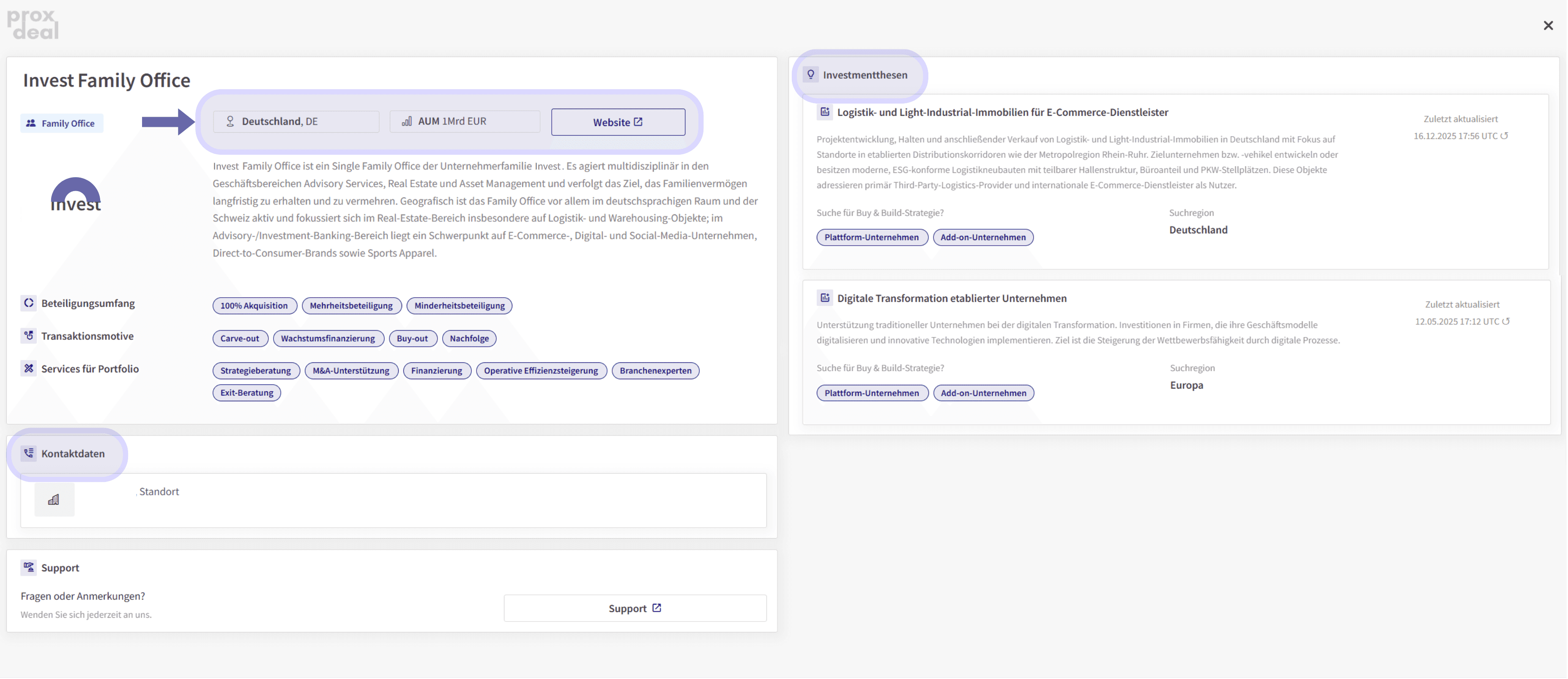Image resolution: width=1568 pixels, height=679 pixels.
Task: Click the Beteiligungsumfang icon
Action: [x=29, y=303]
